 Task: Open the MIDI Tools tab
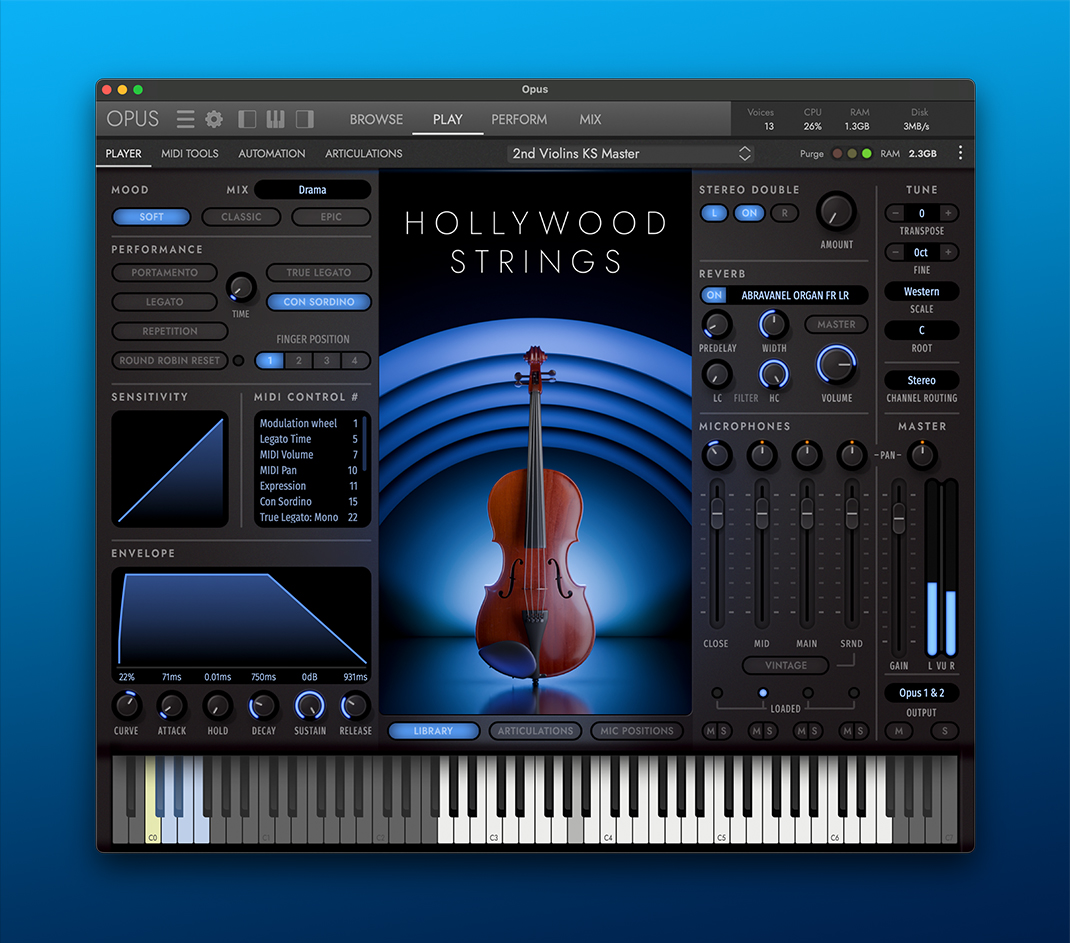190,154
